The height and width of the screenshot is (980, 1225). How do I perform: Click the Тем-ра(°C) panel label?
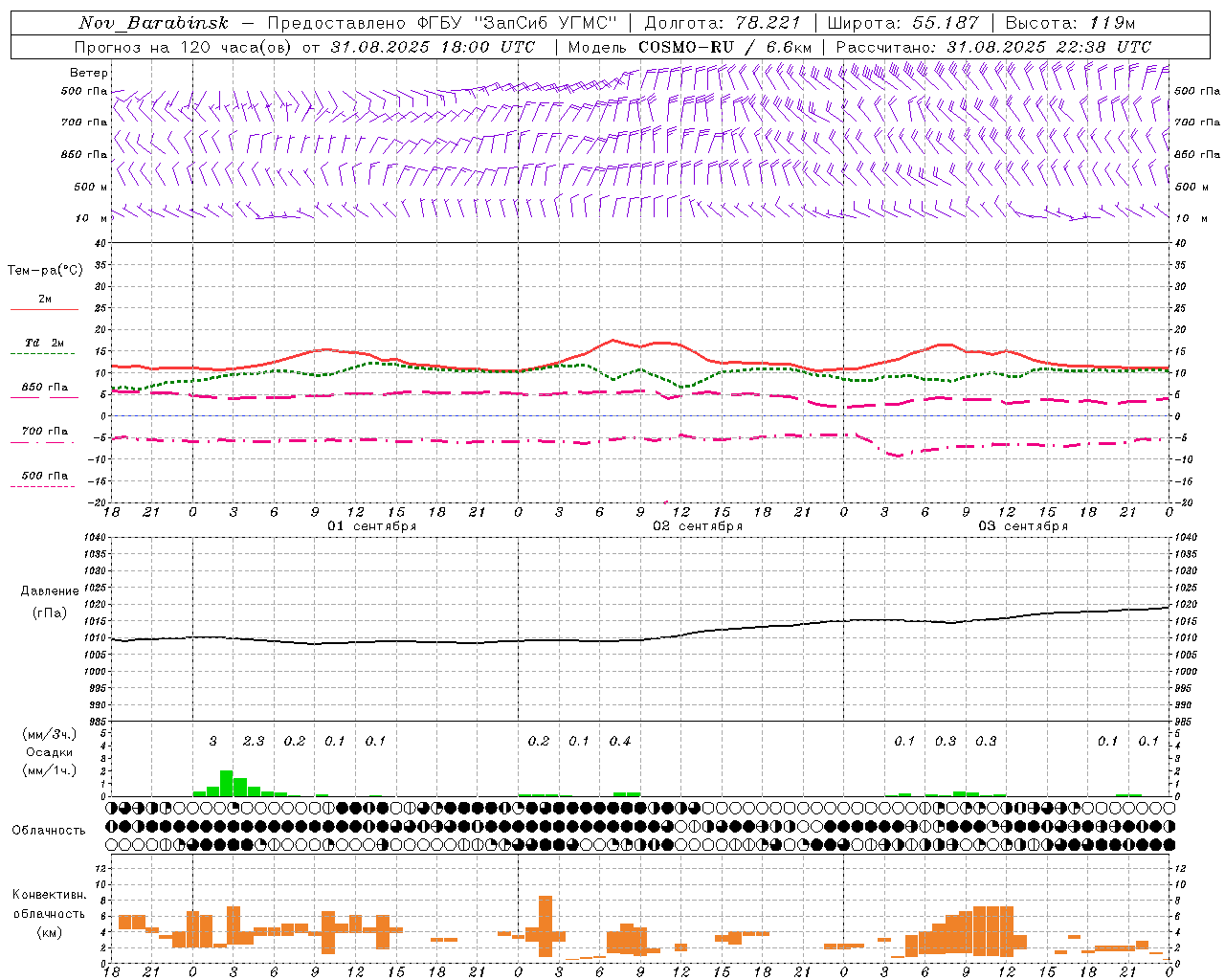click(45, 271)
